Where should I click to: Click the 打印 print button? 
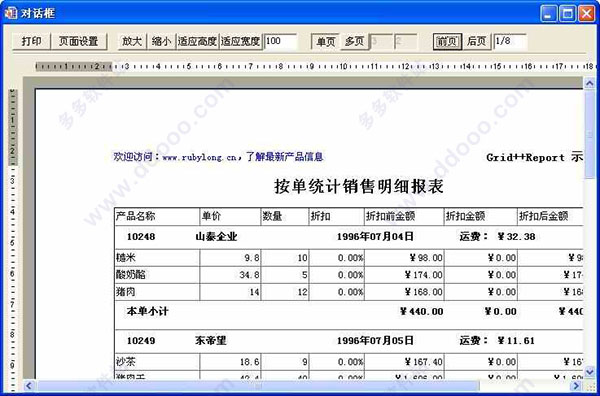click(x=31, y=41)
